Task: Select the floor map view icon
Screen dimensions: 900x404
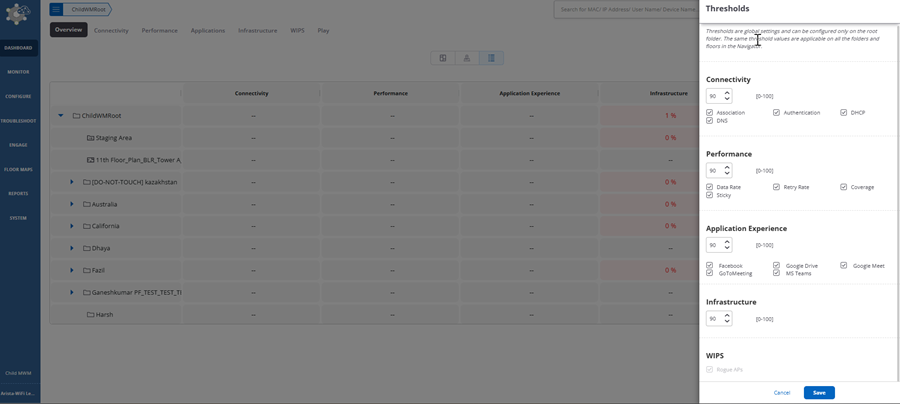Action: pyautogui.click(x=443, y=58)
